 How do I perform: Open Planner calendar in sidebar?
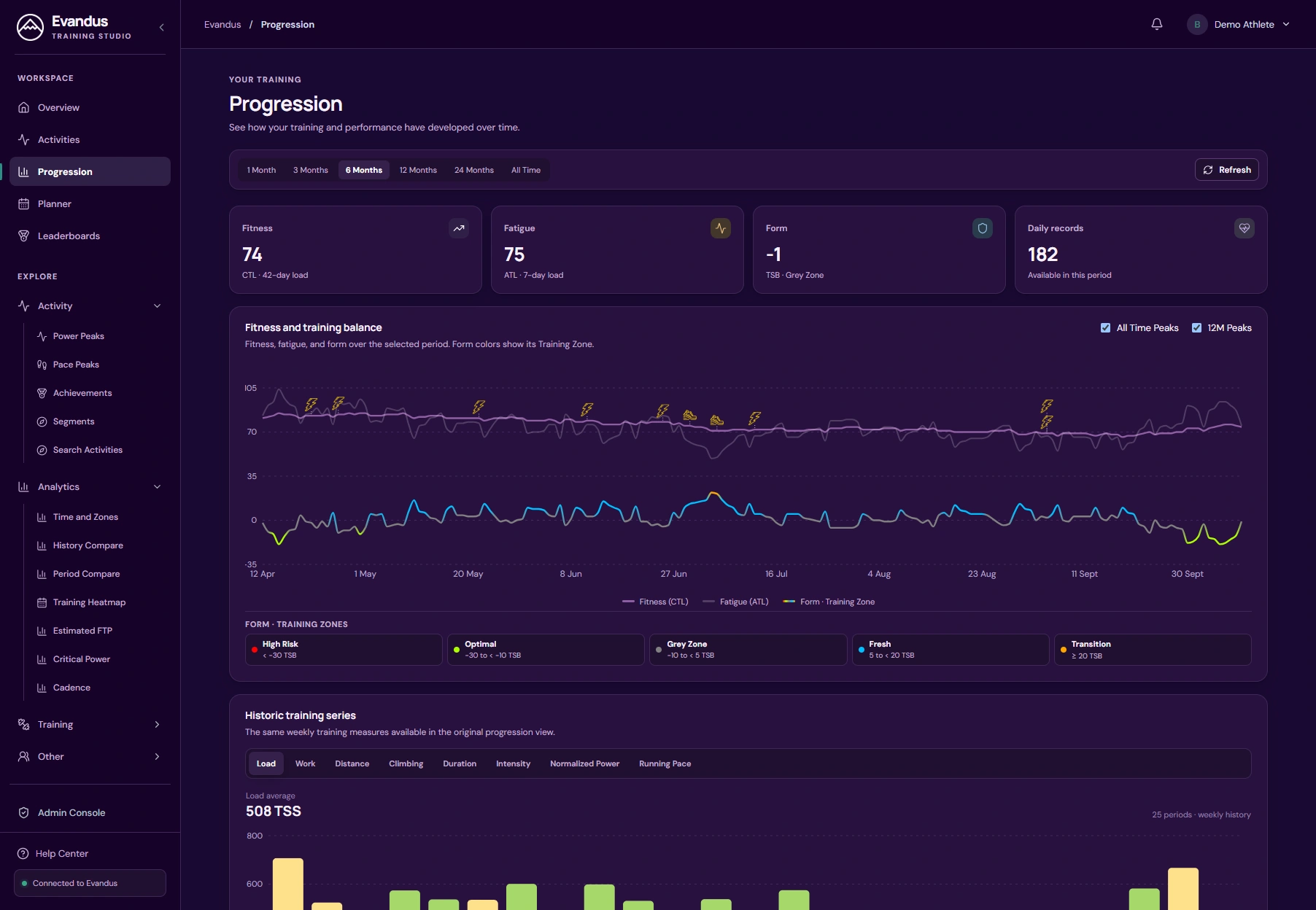pyautogui.click(x=90, y=203)
